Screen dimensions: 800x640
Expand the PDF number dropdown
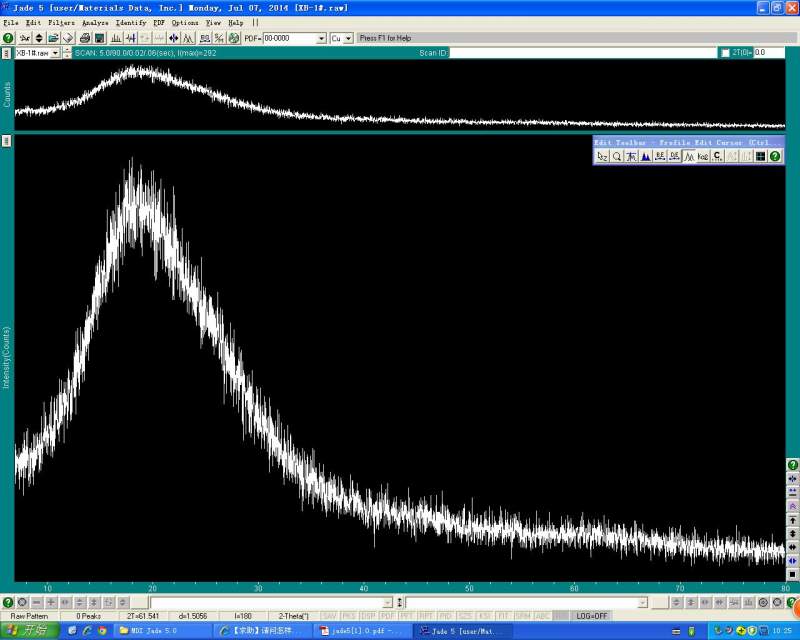[x=321, y=38]
